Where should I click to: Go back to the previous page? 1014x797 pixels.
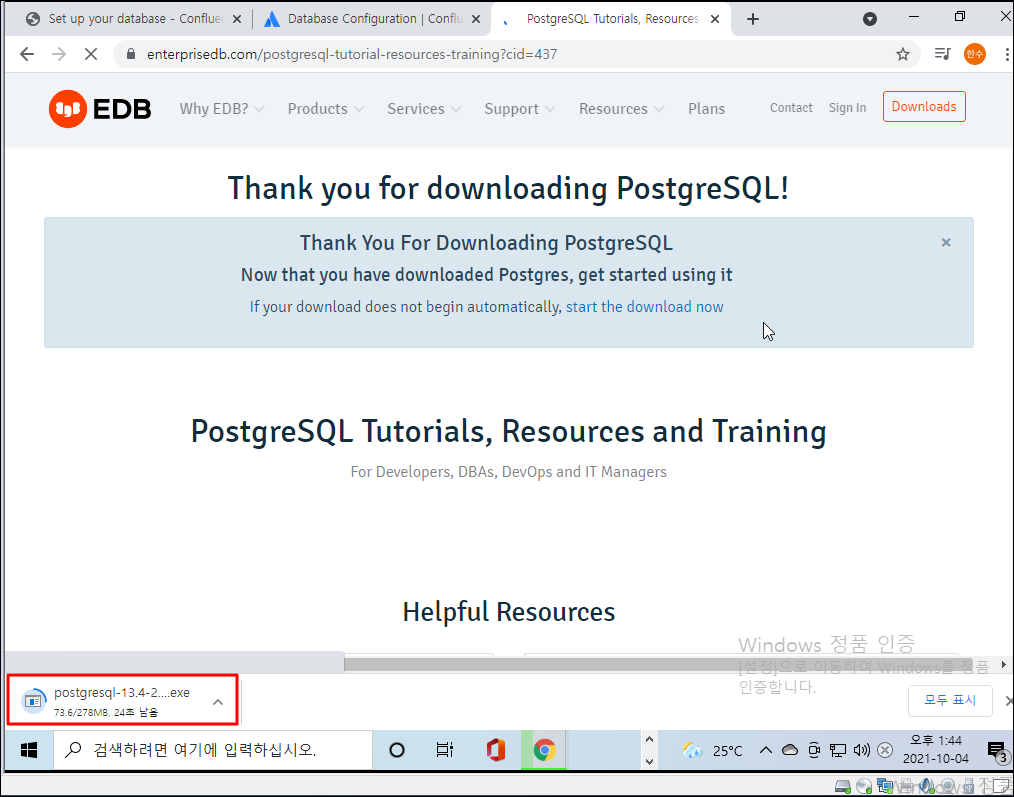tap(27, 54)
